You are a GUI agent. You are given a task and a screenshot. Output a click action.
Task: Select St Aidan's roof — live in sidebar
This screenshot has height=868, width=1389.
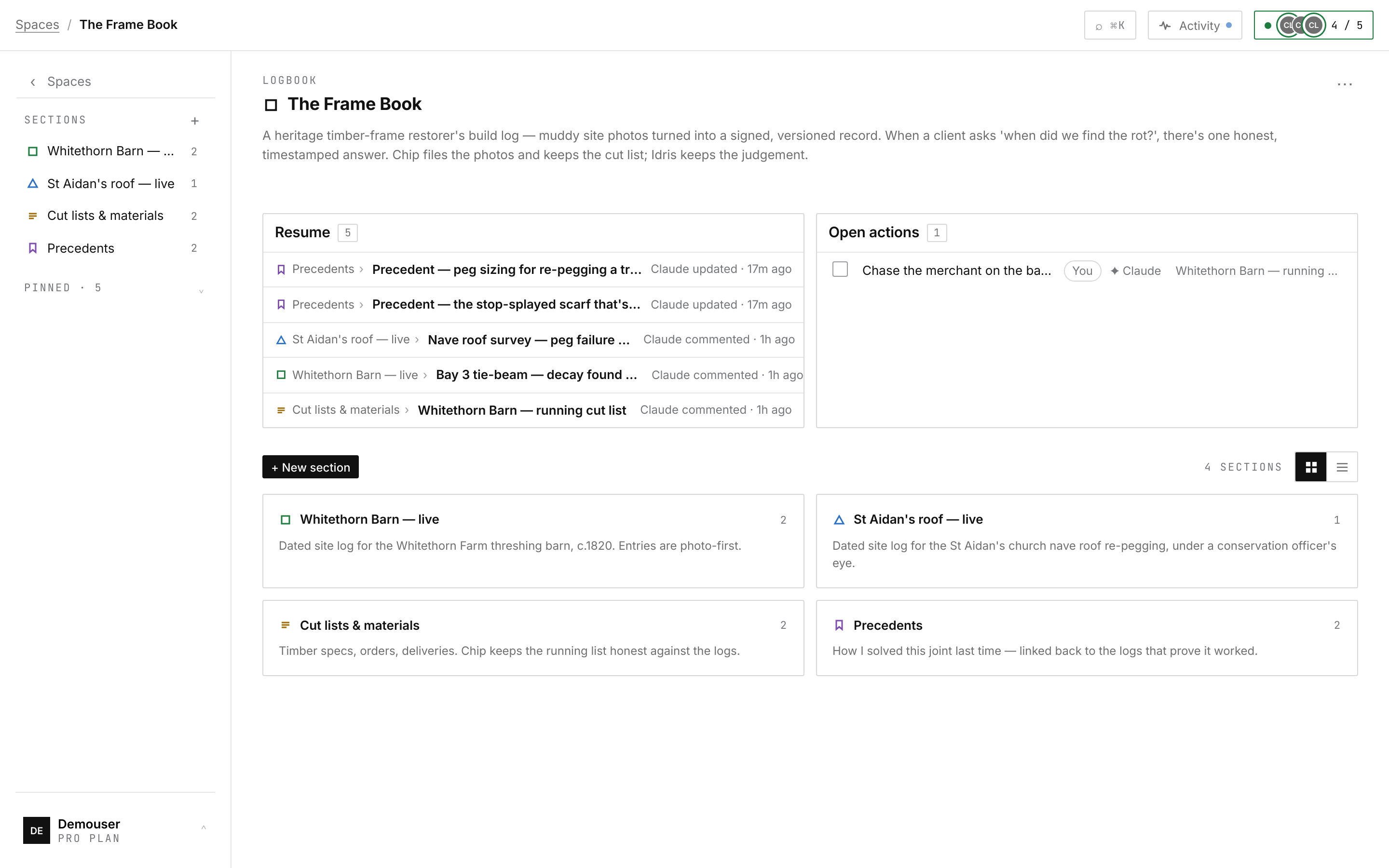(x=115, y=184)
